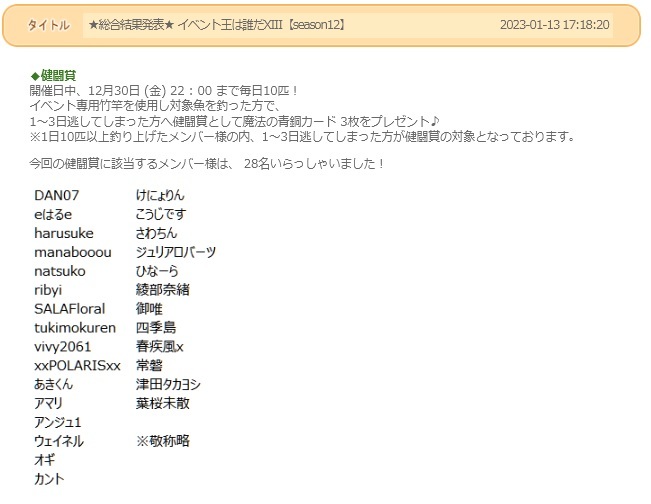Screen dimensions: 651x504
Task: Select the member name harusuke
Action: (x=64, y=233)
